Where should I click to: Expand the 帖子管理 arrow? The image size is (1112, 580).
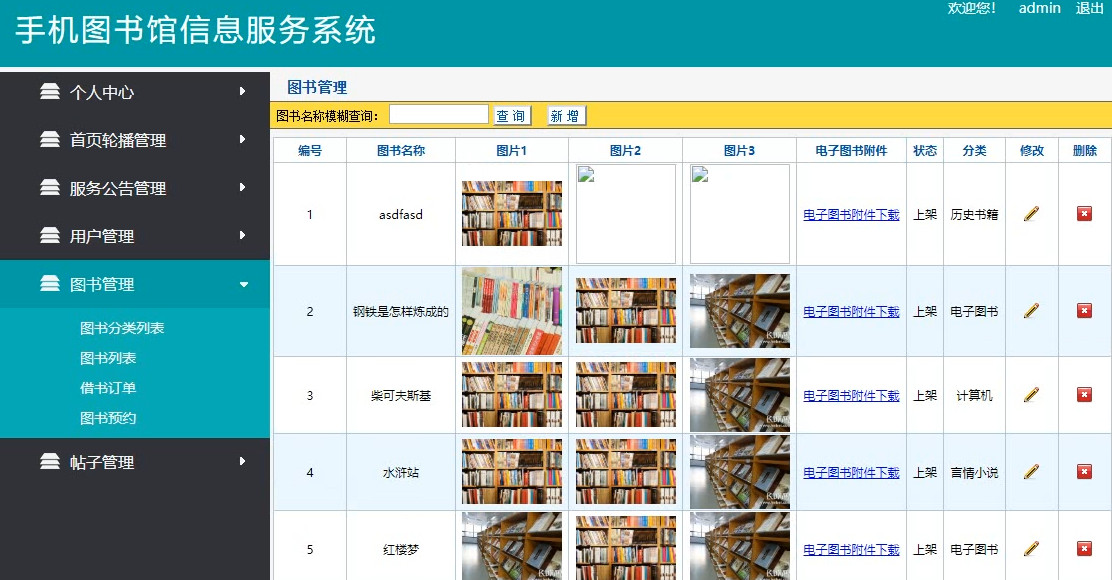243,461
